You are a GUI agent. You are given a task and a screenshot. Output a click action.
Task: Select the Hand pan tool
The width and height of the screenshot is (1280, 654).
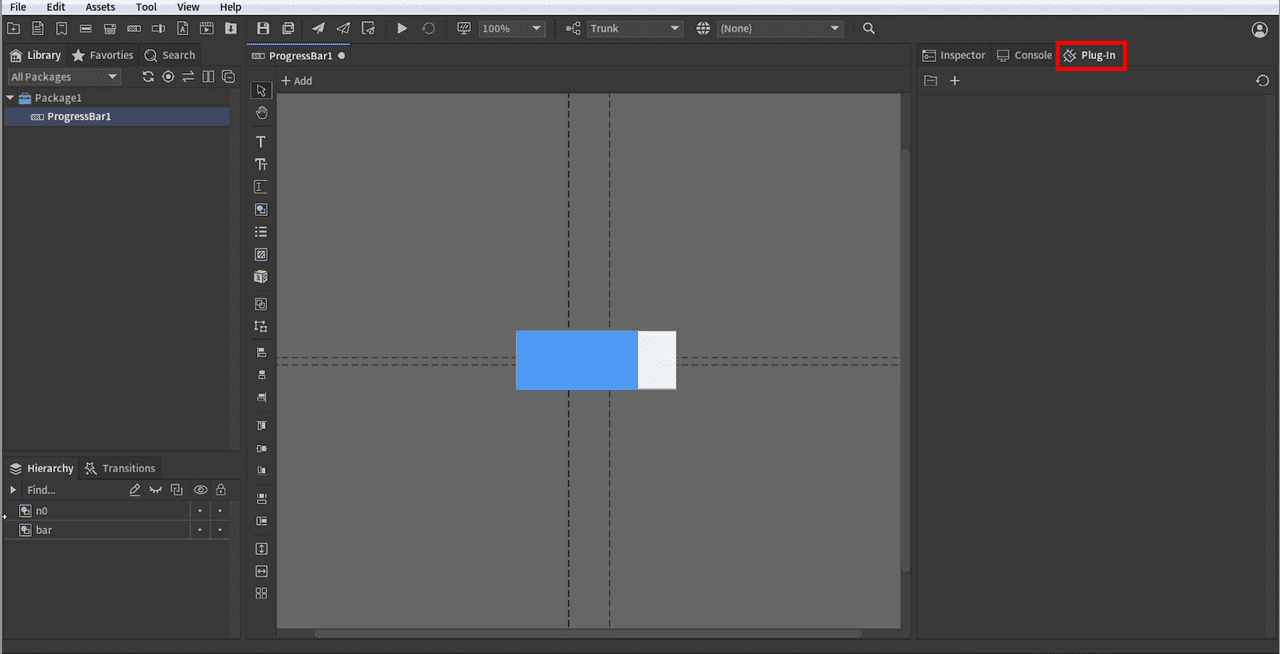coord(261,114)
